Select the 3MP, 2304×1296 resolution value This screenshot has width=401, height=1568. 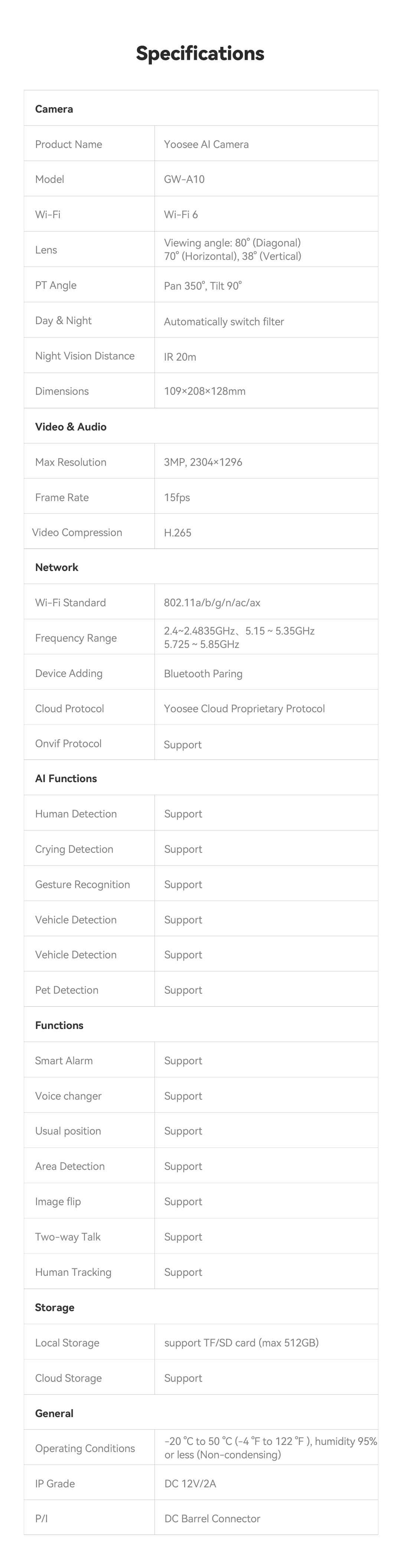point(203,462)
